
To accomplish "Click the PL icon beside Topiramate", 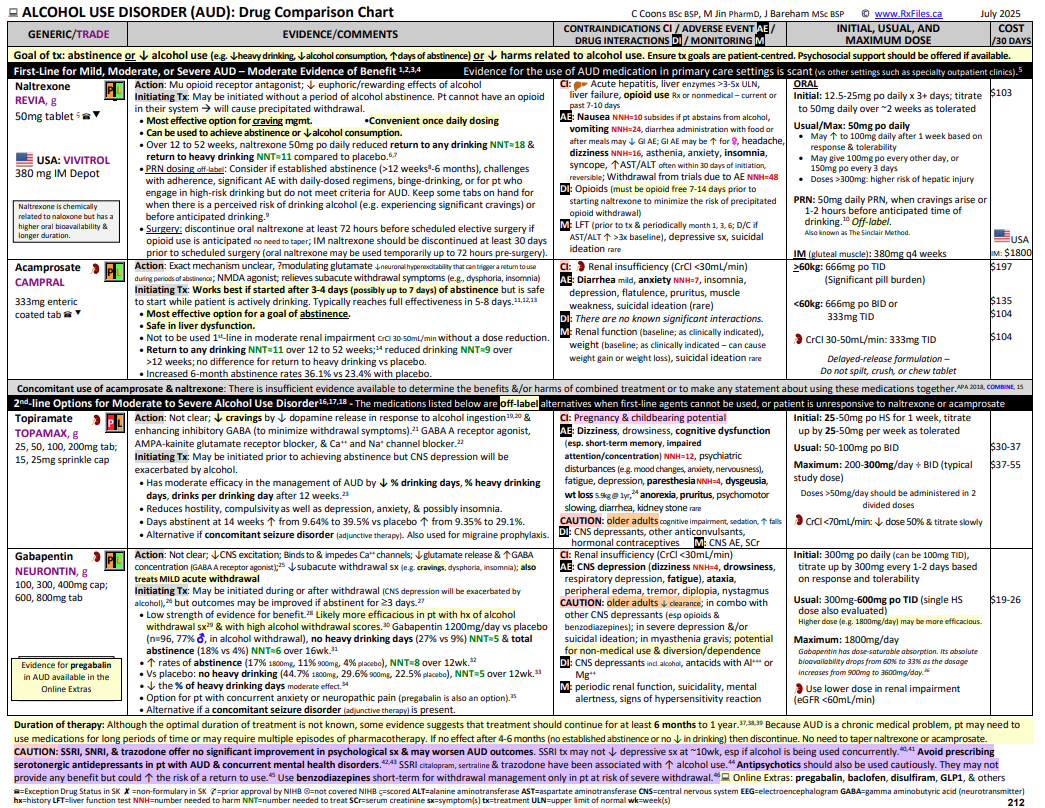I will pyautogui.click(x=115, y=422).
